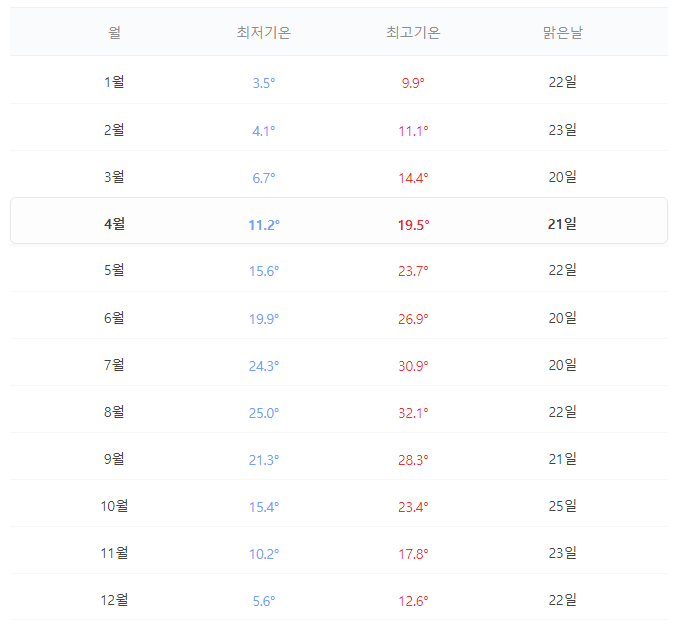Viewport: 676px width, 632px height.
Task: Select the 5월 row label
Action: 114,270
